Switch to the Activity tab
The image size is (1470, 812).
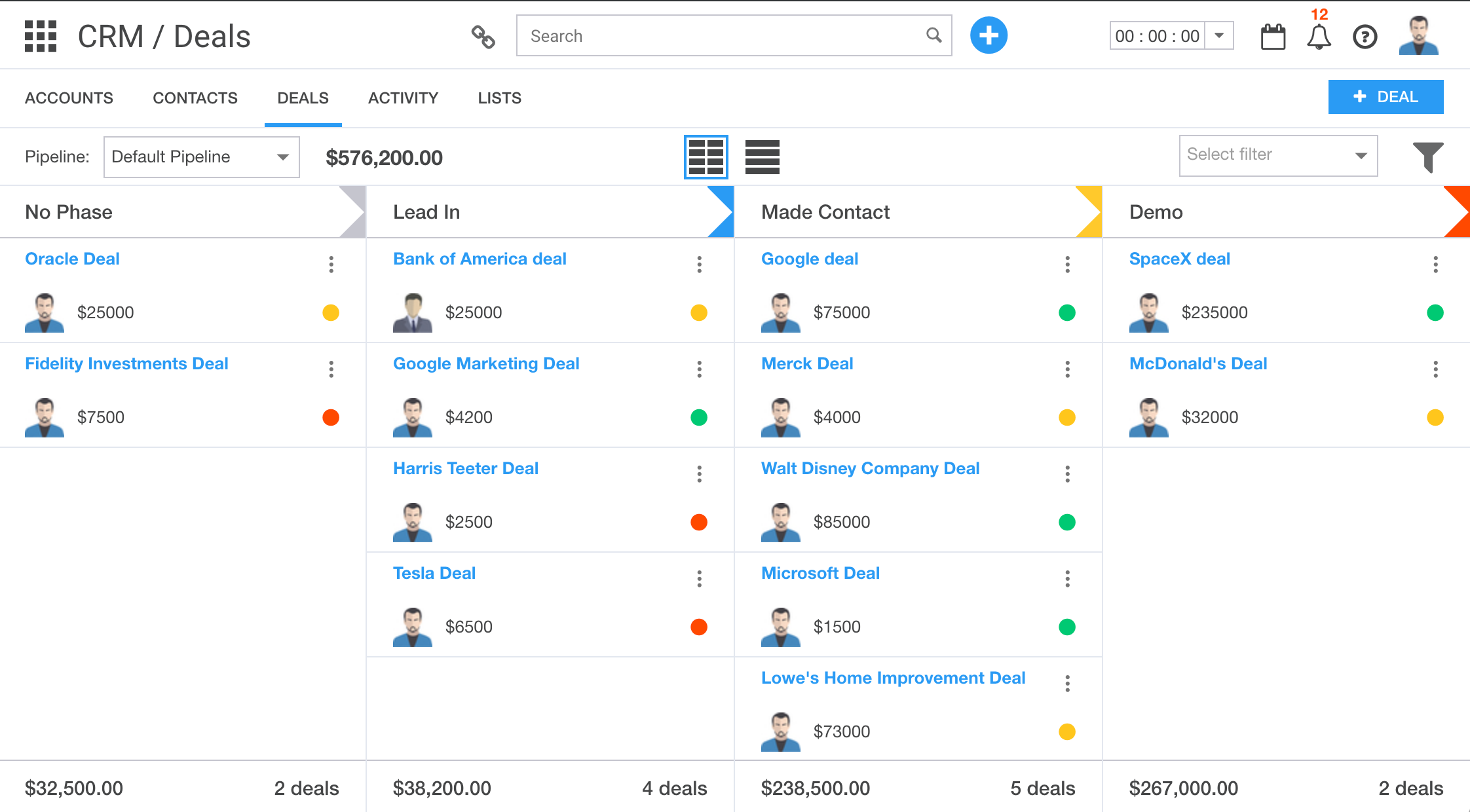click(403, 98)
